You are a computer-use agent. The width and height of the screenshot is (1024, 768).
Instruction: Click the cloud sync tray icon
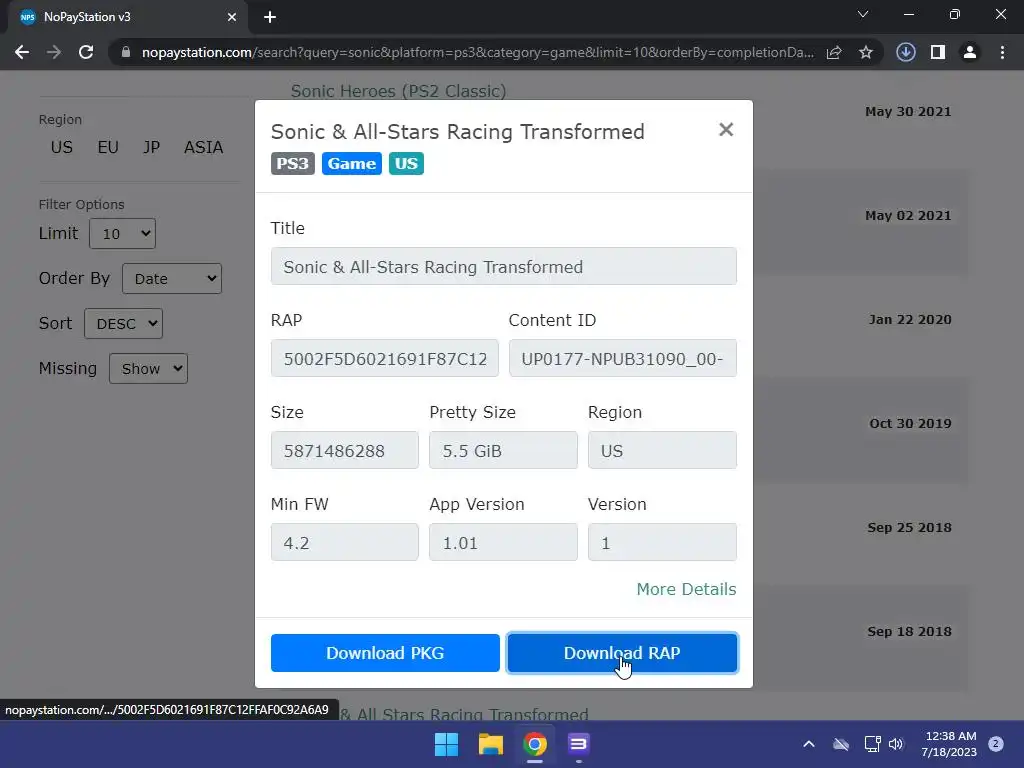pos(841,744)
